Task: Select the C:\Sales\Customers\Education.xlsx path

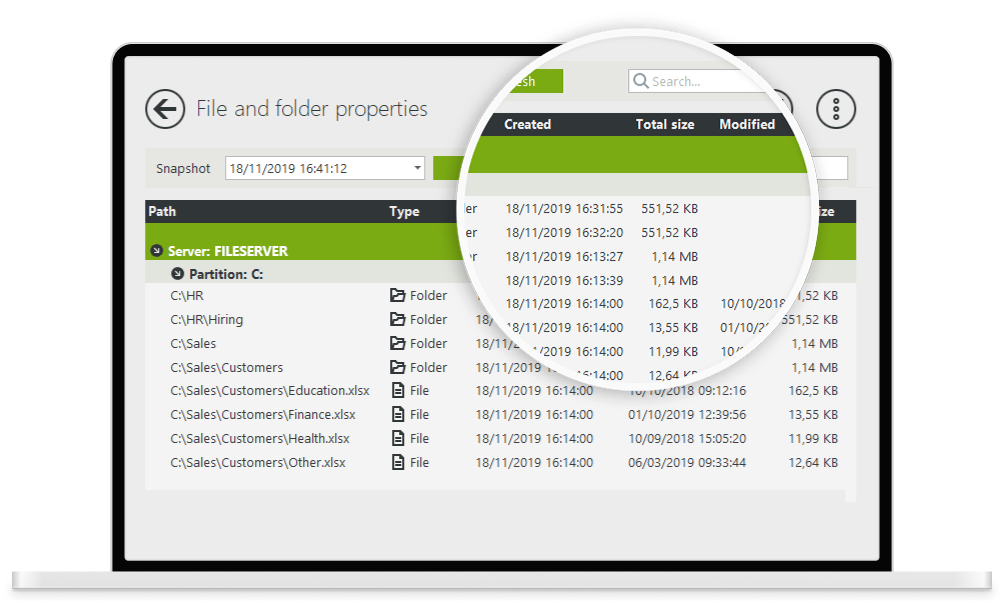Action: tap(270, 390)
